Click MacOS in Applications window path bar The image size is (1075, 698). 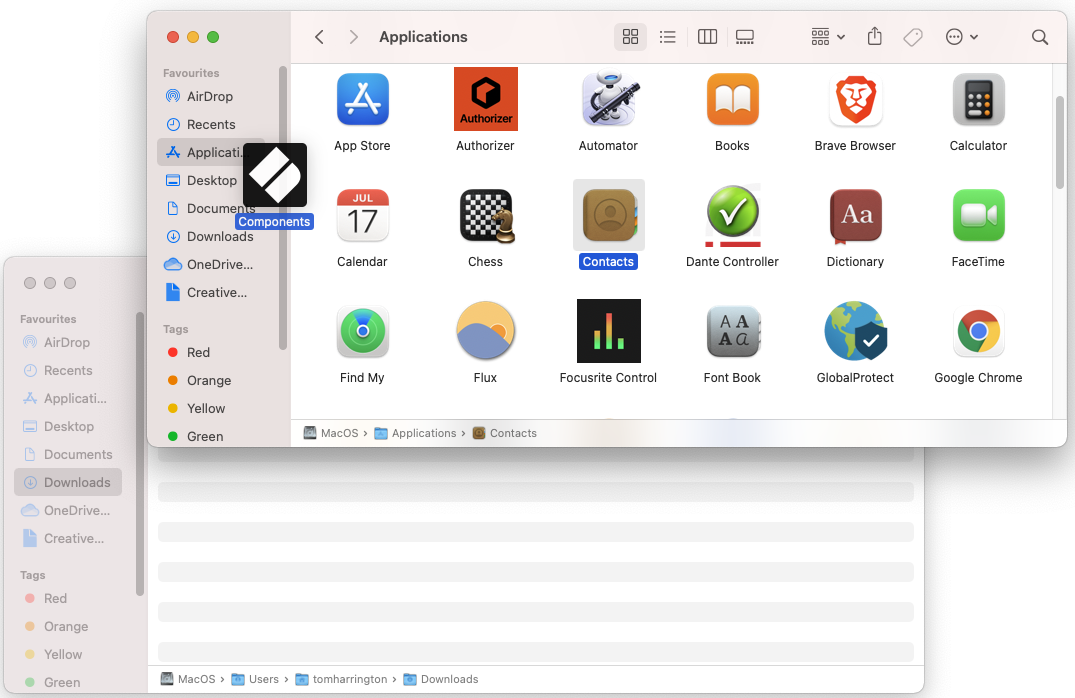[331, 433]
